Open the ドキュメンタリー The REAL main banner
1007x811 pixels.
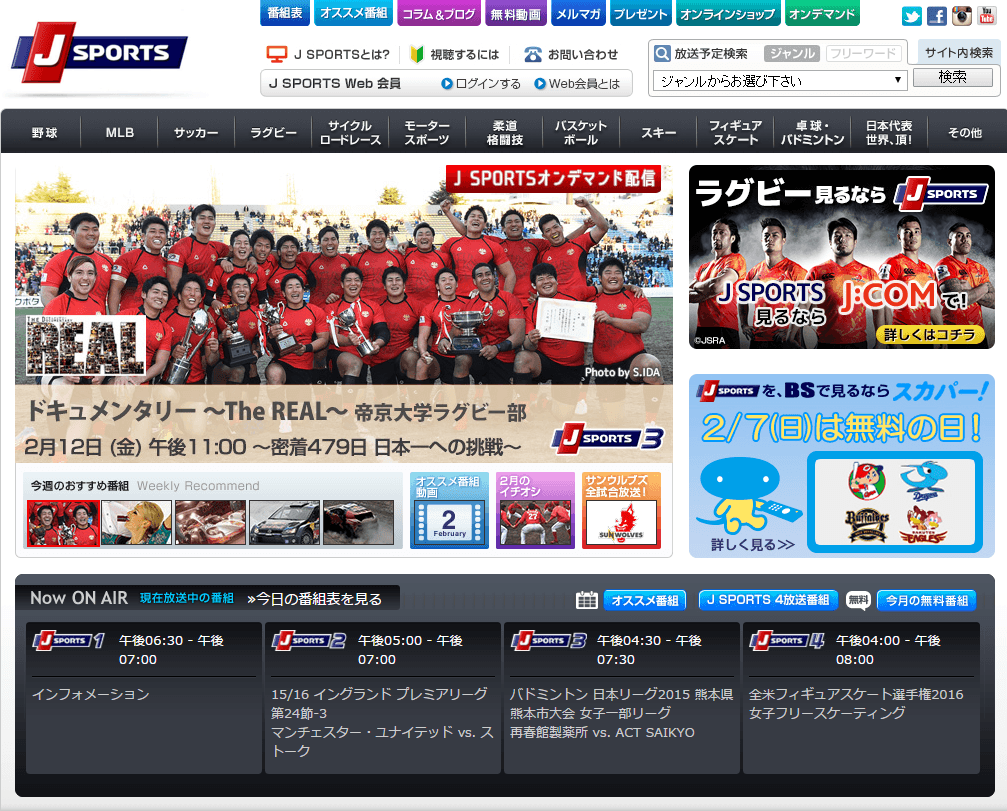click(344, 314)
